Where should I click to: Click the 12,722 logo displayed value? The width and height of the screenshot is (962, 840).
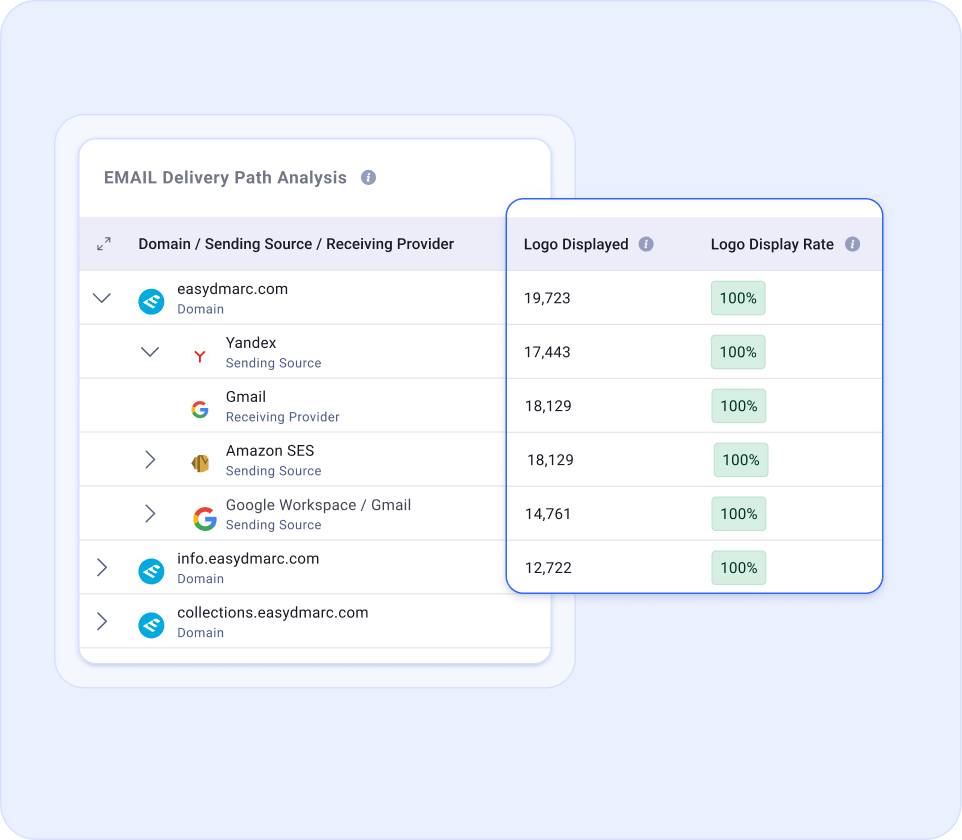pos(548,568)
